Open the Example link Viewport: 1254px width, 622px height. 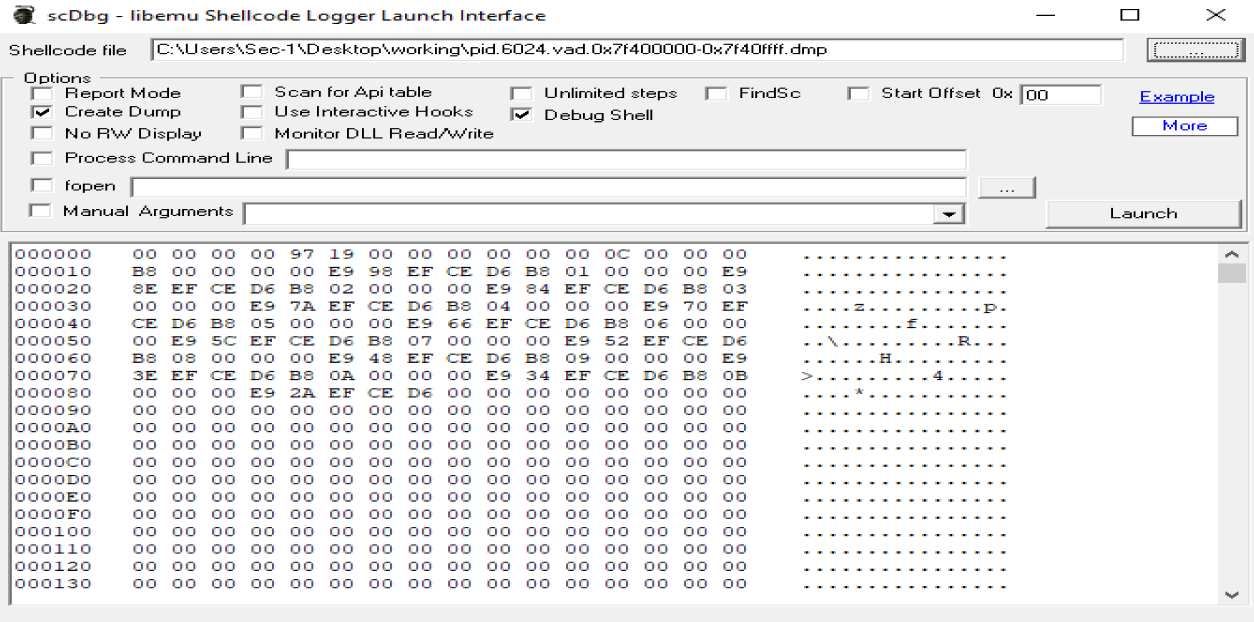(1177, 97)
